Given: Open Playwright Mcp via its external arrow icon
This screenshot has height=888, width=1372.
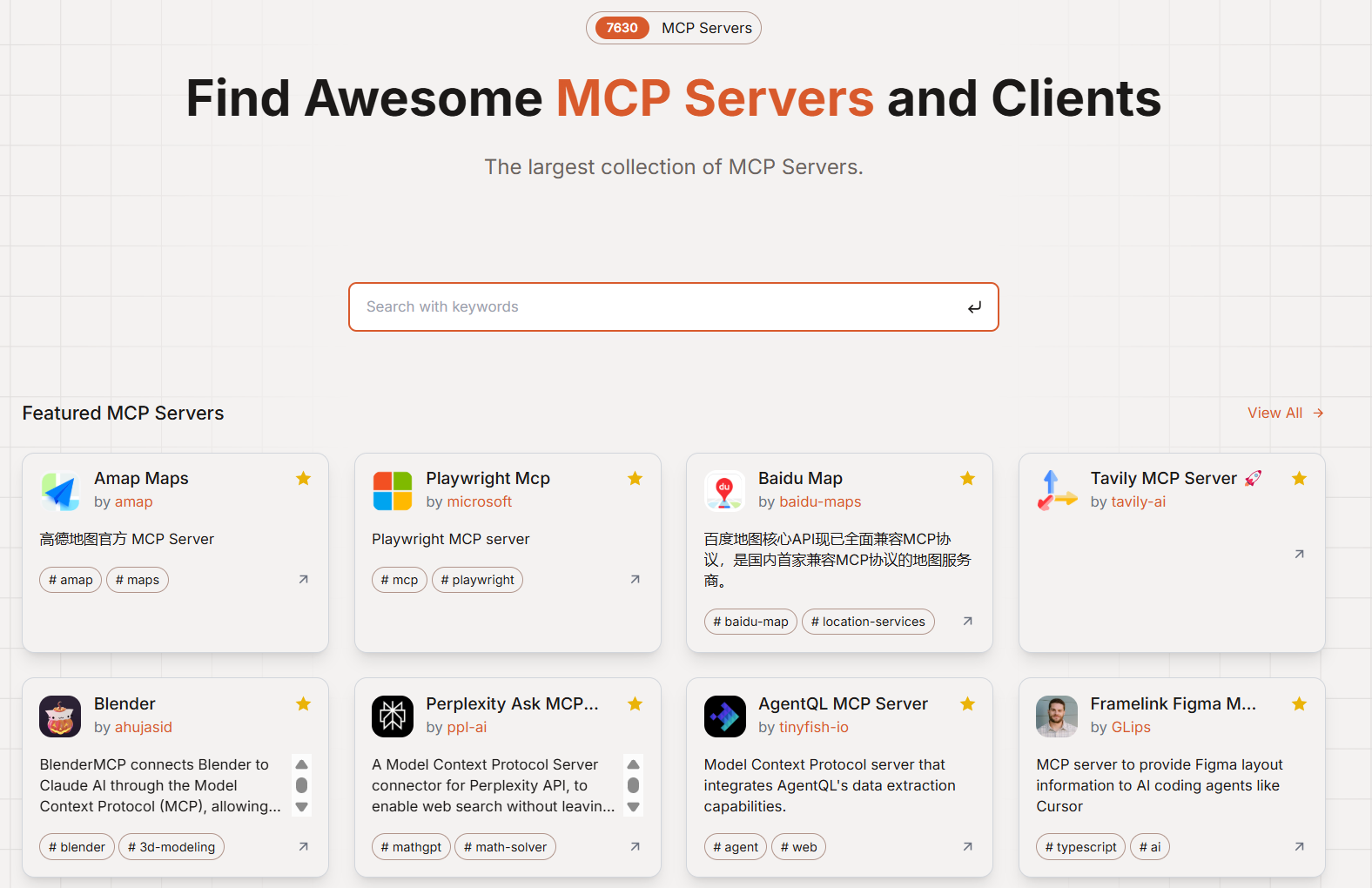Looking at the screenshot, I should point(636,579).
